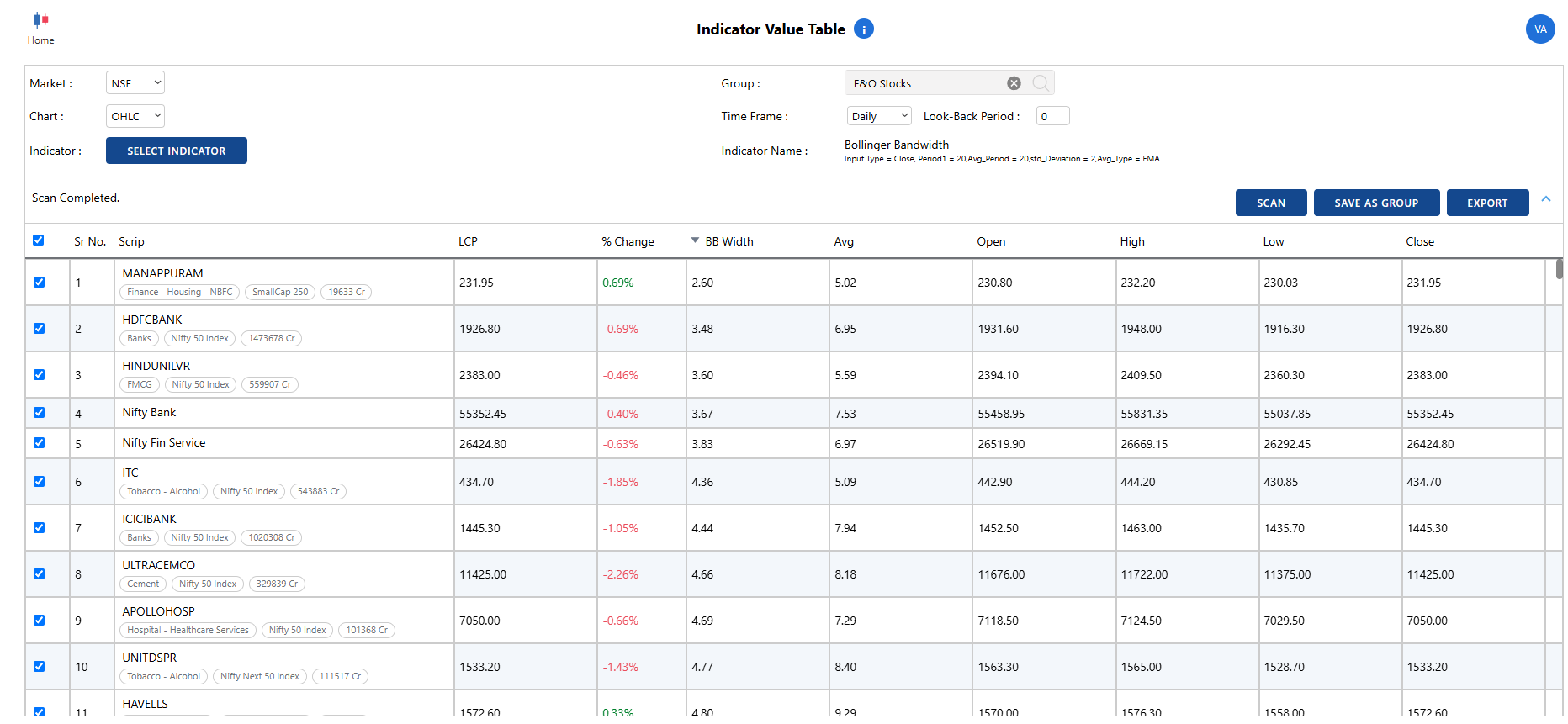Uncheck the MANAPPURAM row checkbox
Viewport: 1568px width, 724px height.
click(39, 283)
